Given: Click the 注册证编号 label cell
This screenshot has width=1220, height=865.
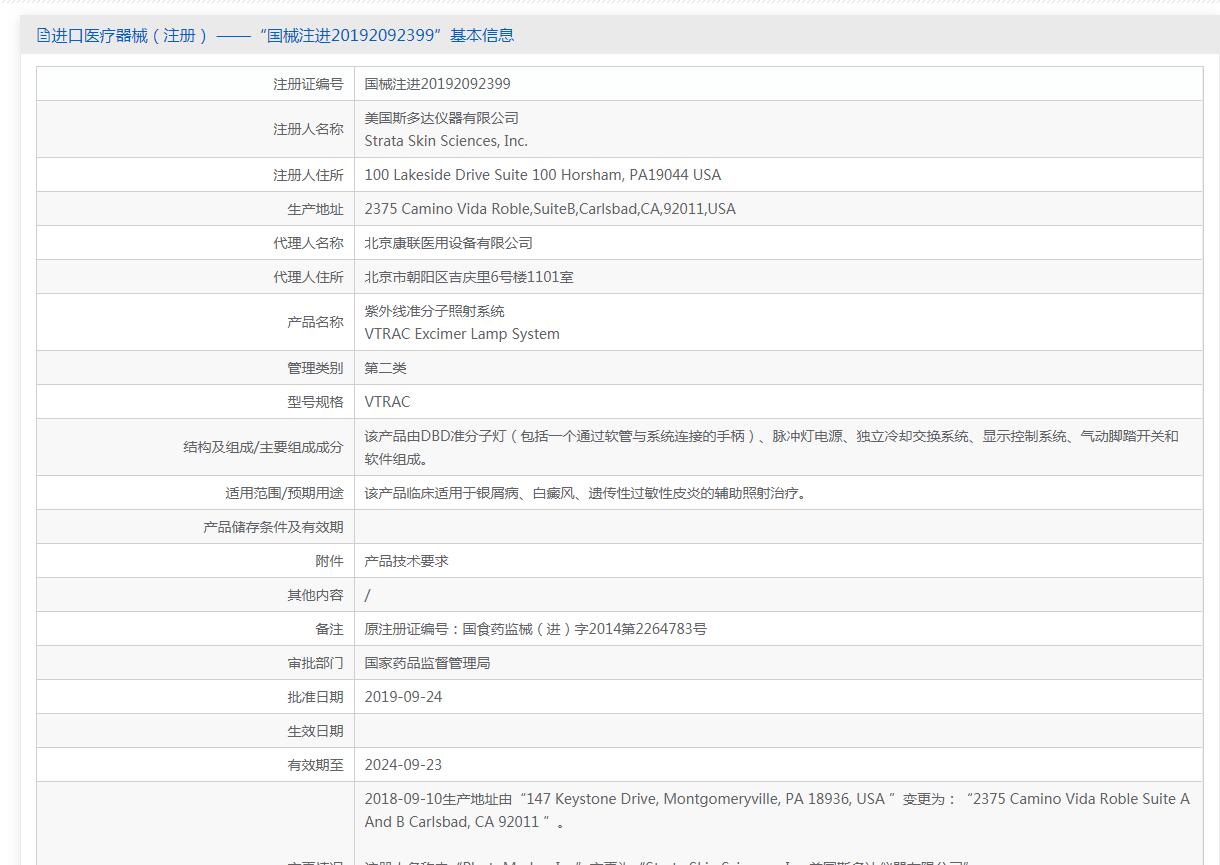Looking at the screenshot, I should click(196, 84).
